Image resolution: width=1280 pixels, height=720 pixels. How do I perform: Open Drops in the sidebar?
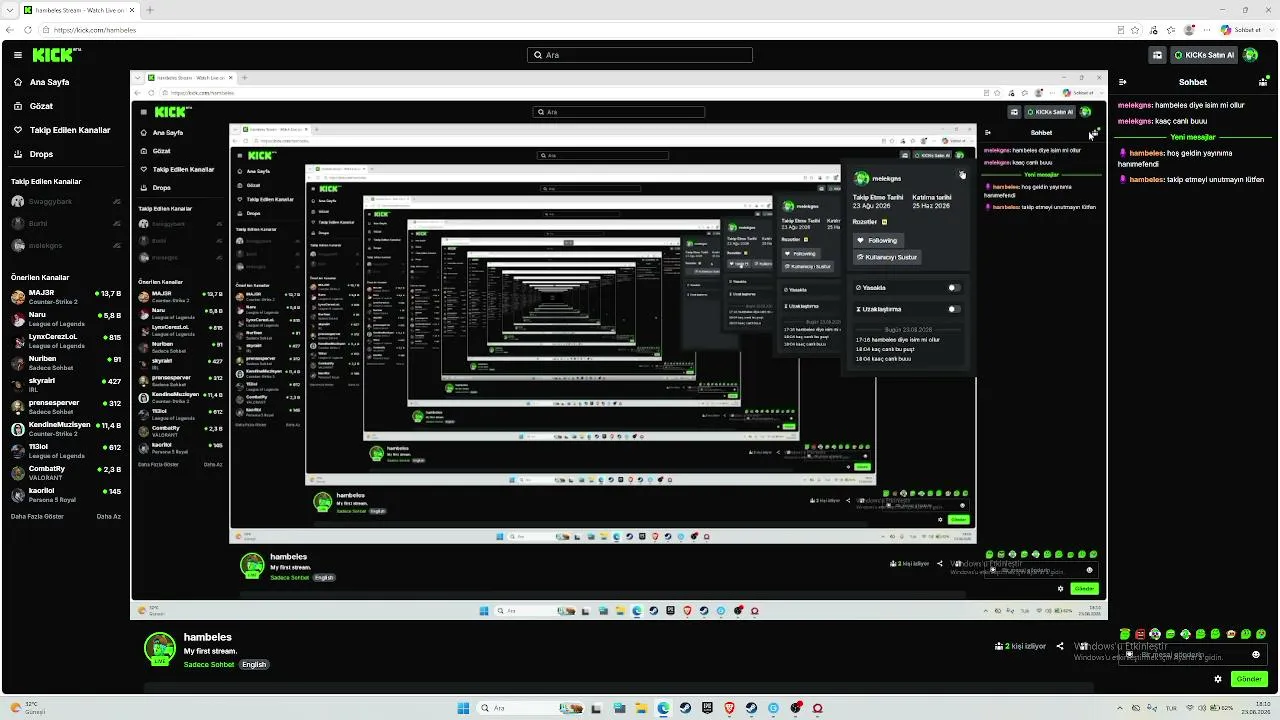coord(41,154)
